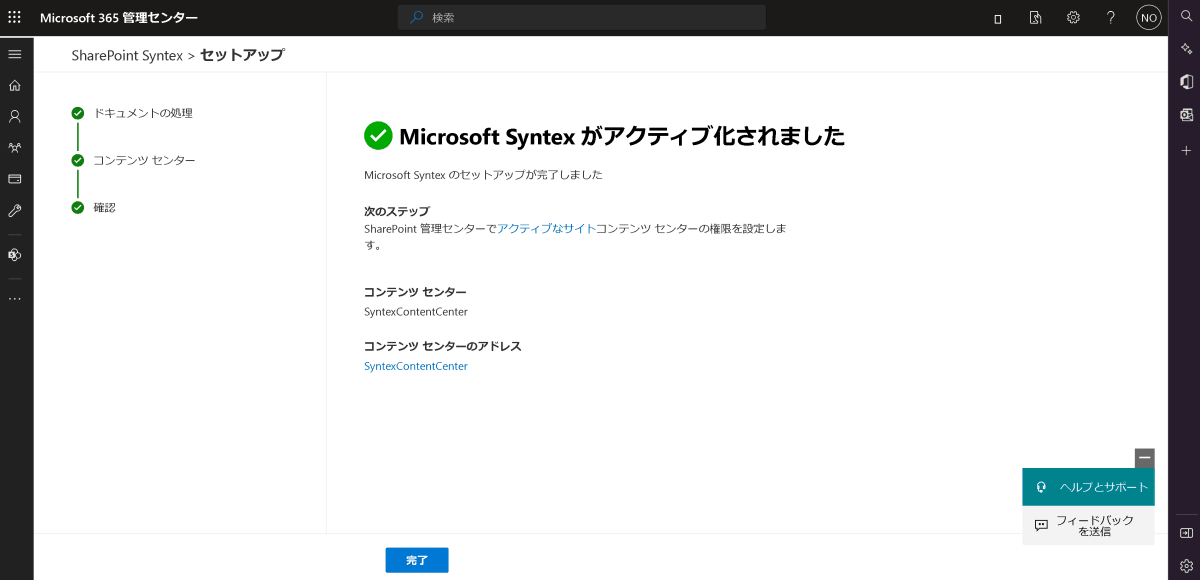Image resolution: width=1200 pixels, height=580 pixels.
Task: Open SharePoint admin icon in left sidebar
Action: (15, 255)
